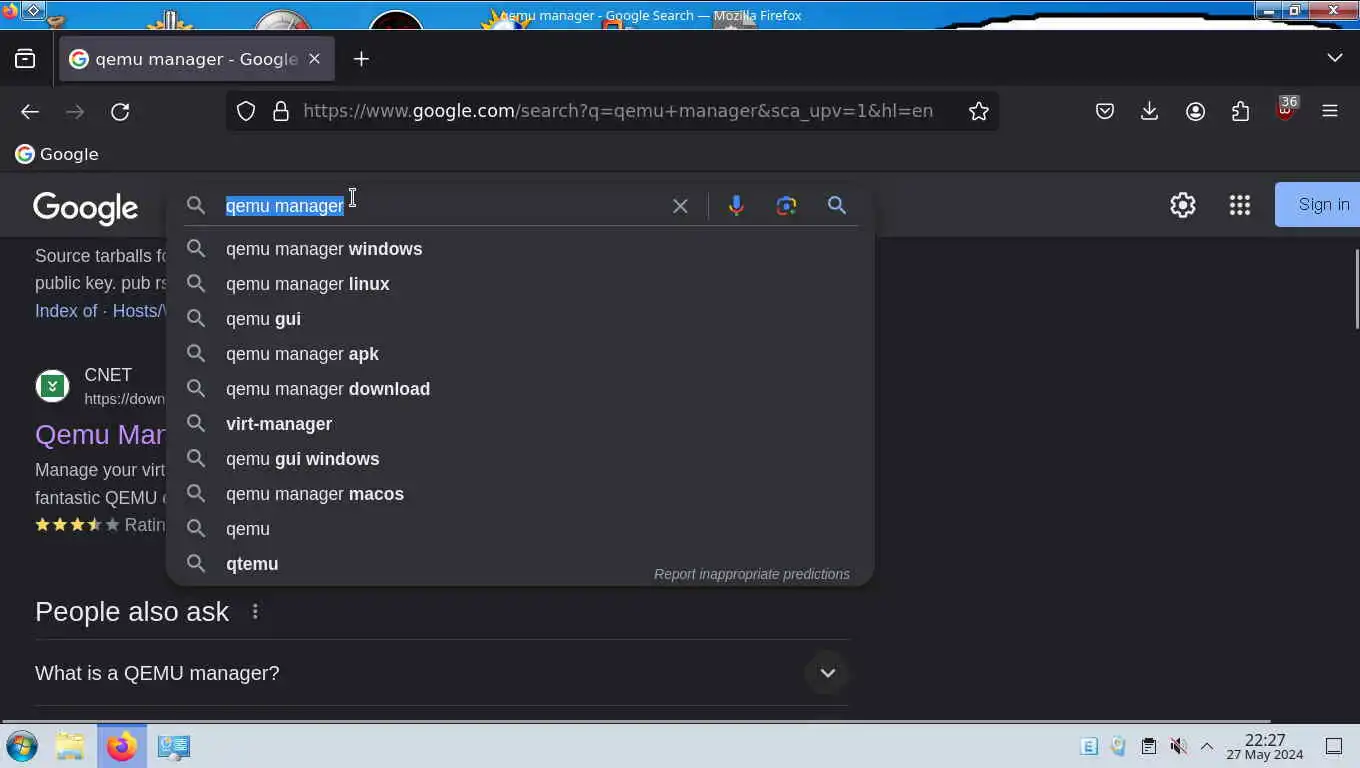Bookmark this page with the star
The width and height of the screenshot is (1360, 768).
979,111
